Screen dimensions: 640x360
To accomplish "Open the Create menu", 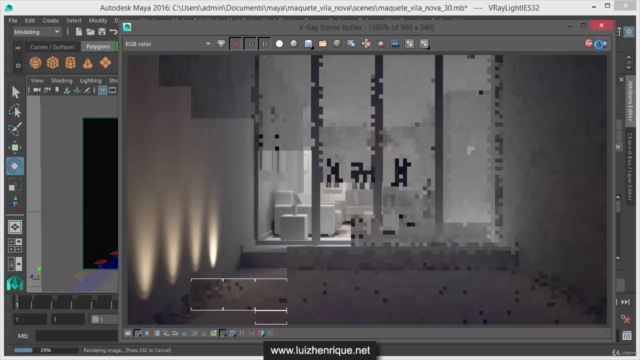I will pyautogui.click(x=51, y=20).
